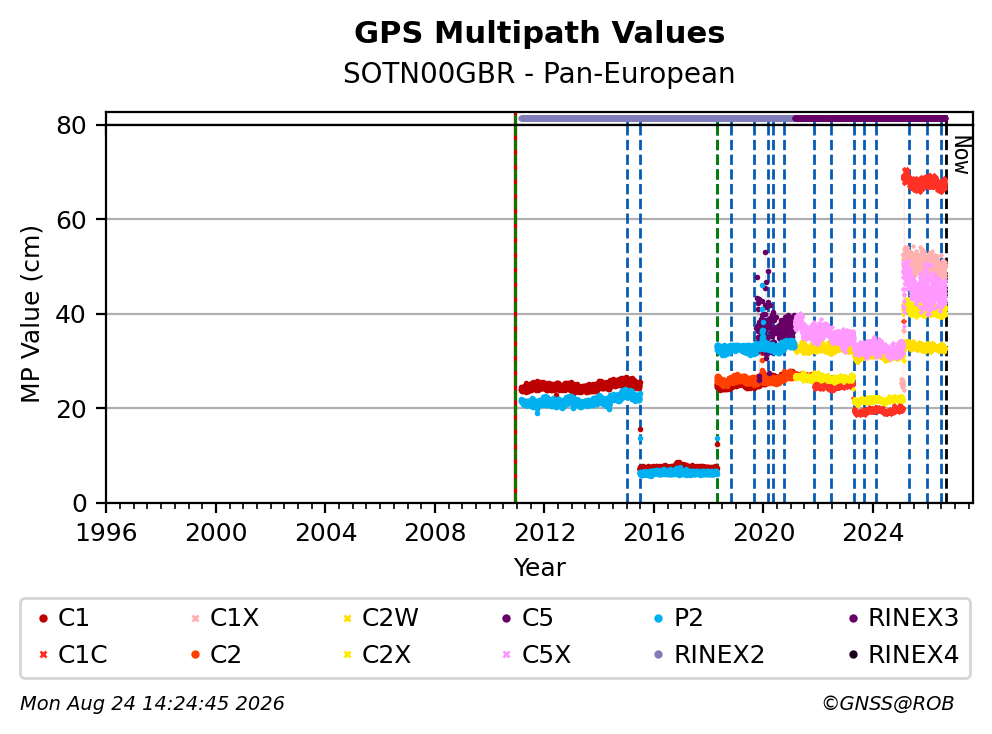
Task: Click the 60 y-axis tick label
Action: pos(71,220)
